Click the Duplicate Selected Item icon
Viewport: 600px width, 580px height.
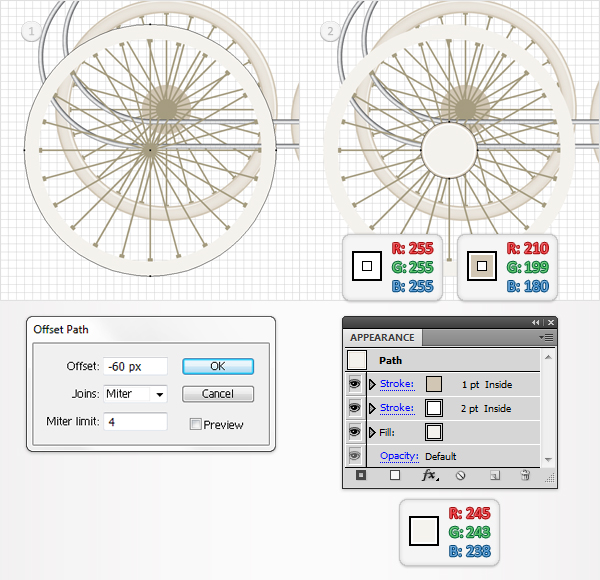click(495, 476)
